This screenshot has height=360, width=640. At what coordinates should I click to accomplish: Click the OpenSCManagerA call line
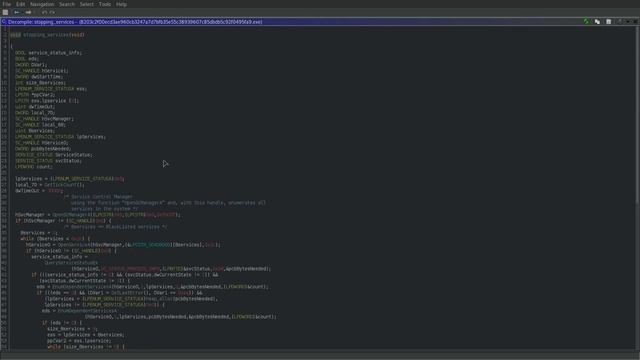pos(98,215)
